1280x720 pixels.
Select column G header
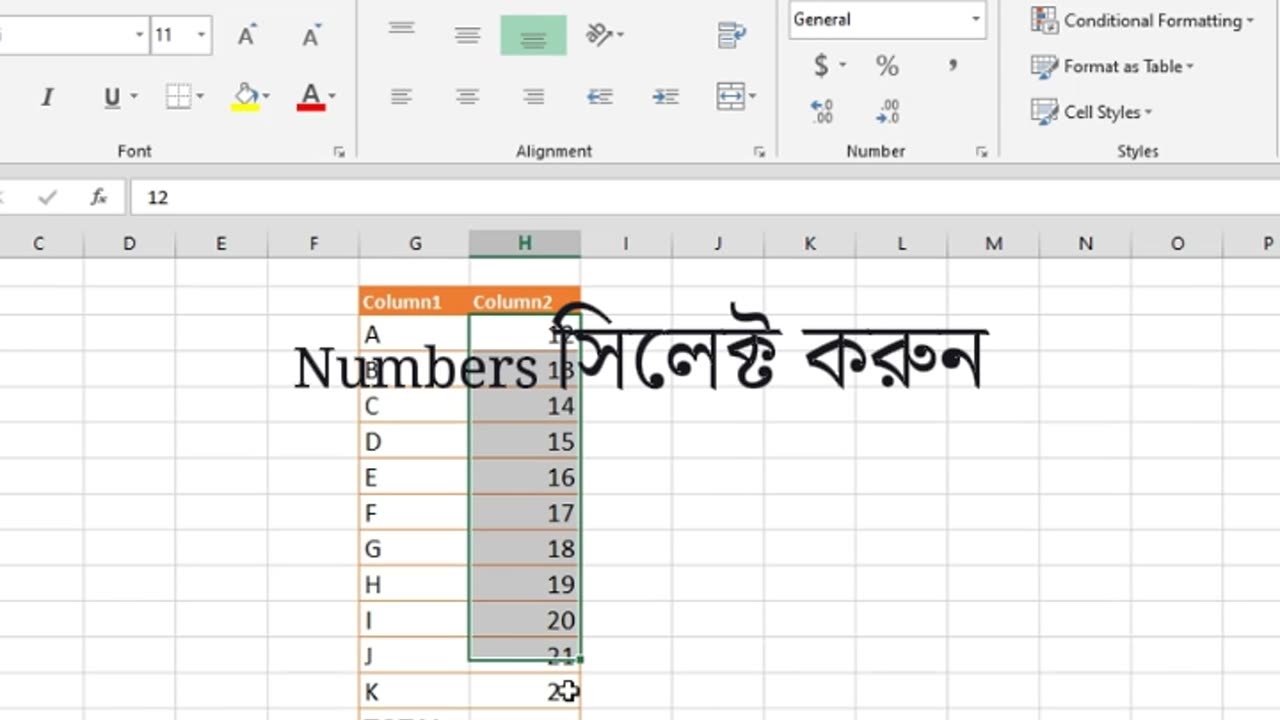pos(415,243)
